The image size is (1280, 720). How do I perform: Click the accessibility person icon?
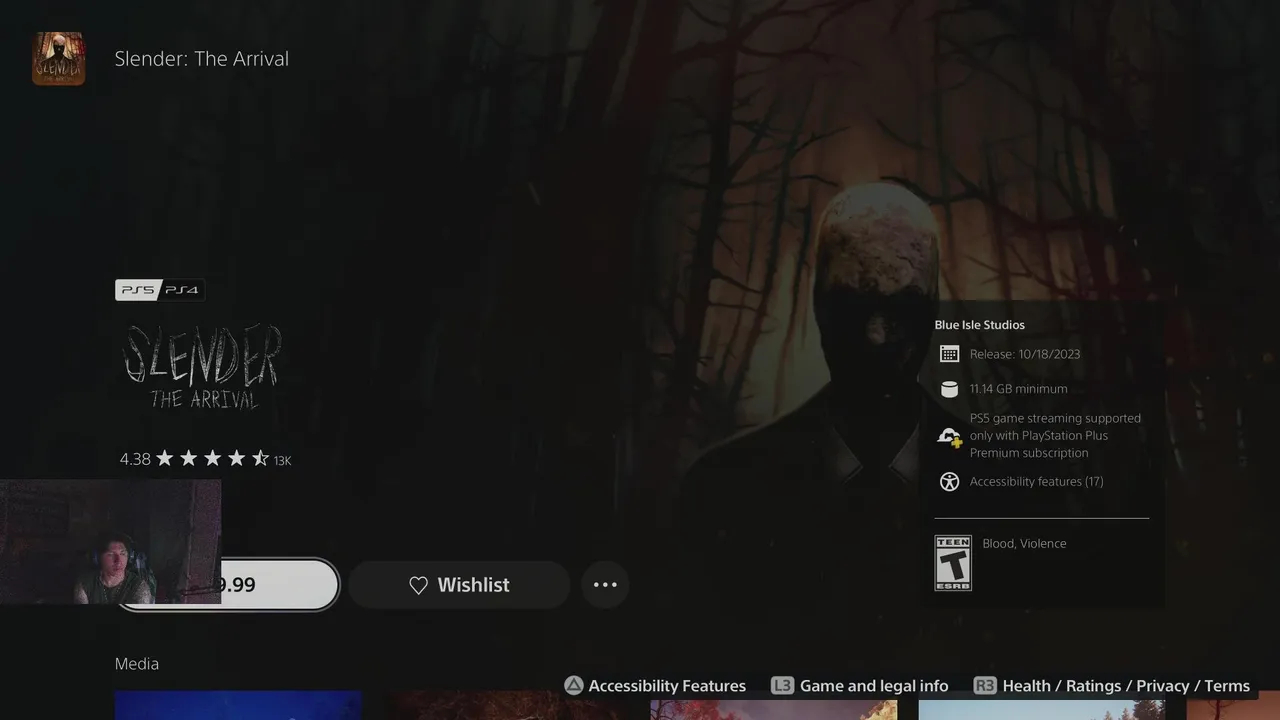(949, 482)
